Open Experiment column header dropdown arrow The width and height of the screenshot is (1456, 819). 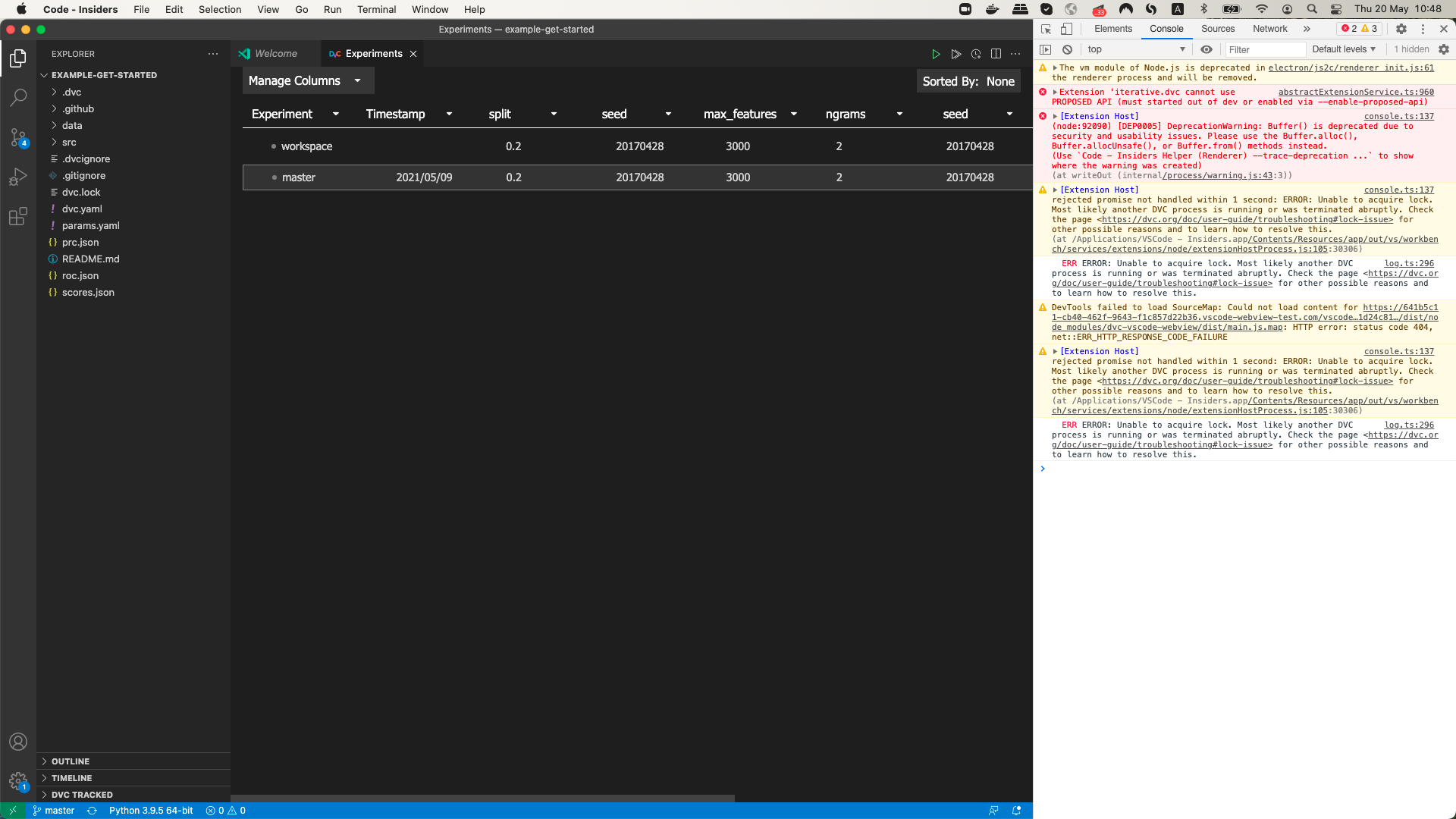[336, 114]
